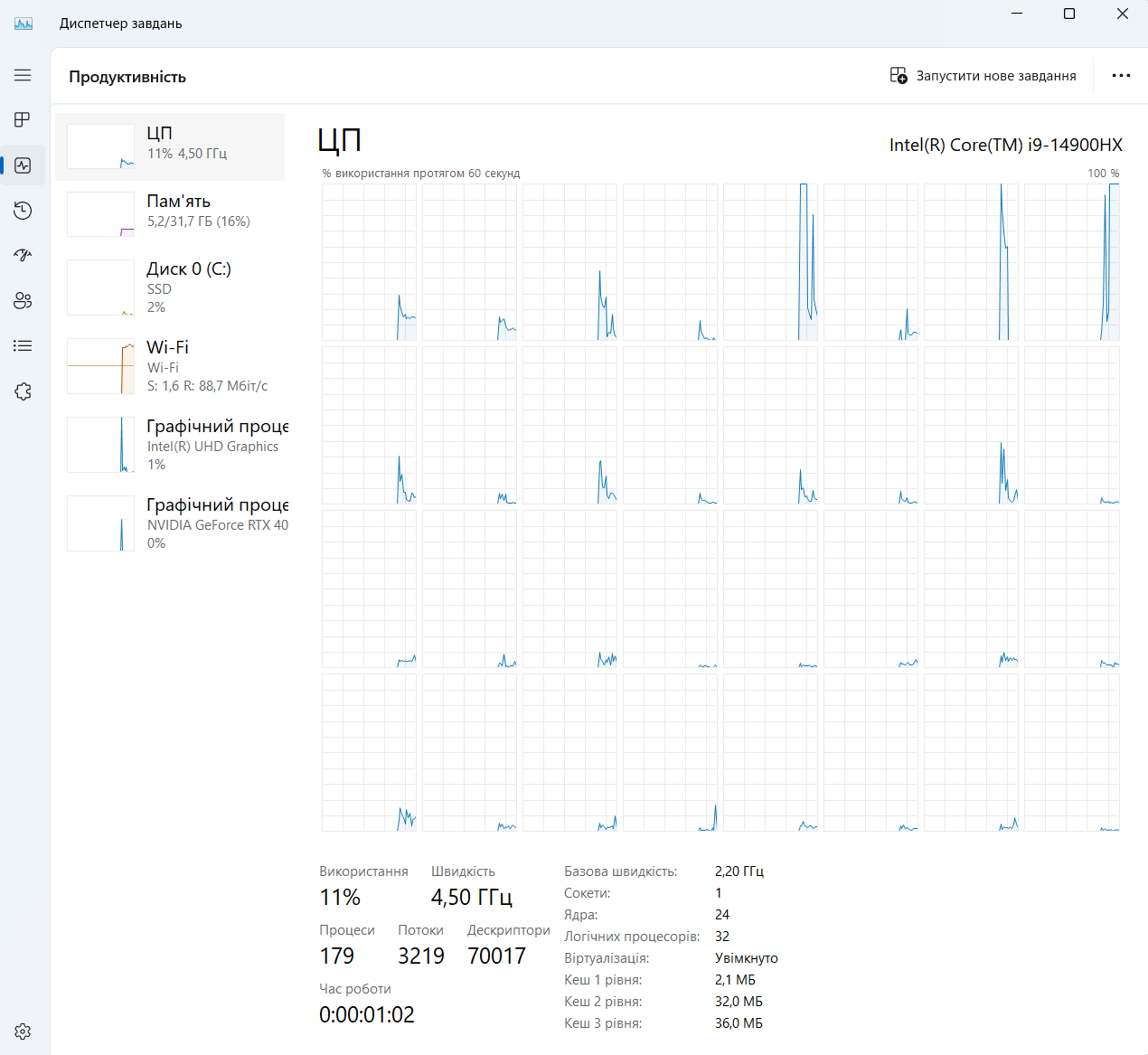Image resolution: width=1148 pixels, height=1055 pixels.
Task: Click the first logical processor graph
Action: (x=369, y=262)
